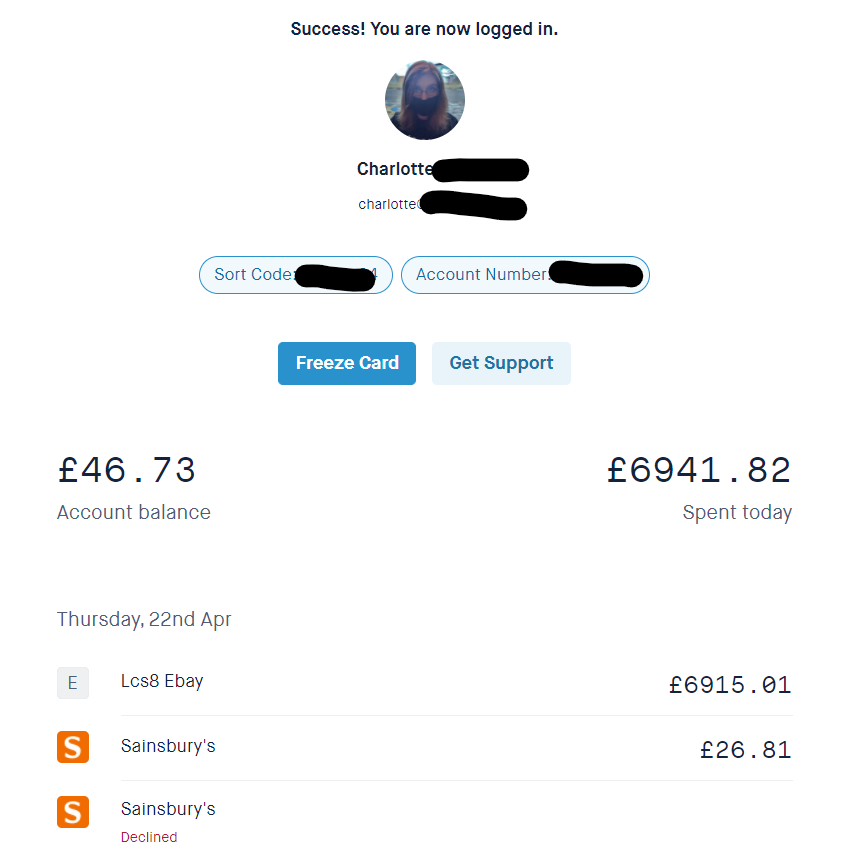Click the login success message

(x=424, y=29)
